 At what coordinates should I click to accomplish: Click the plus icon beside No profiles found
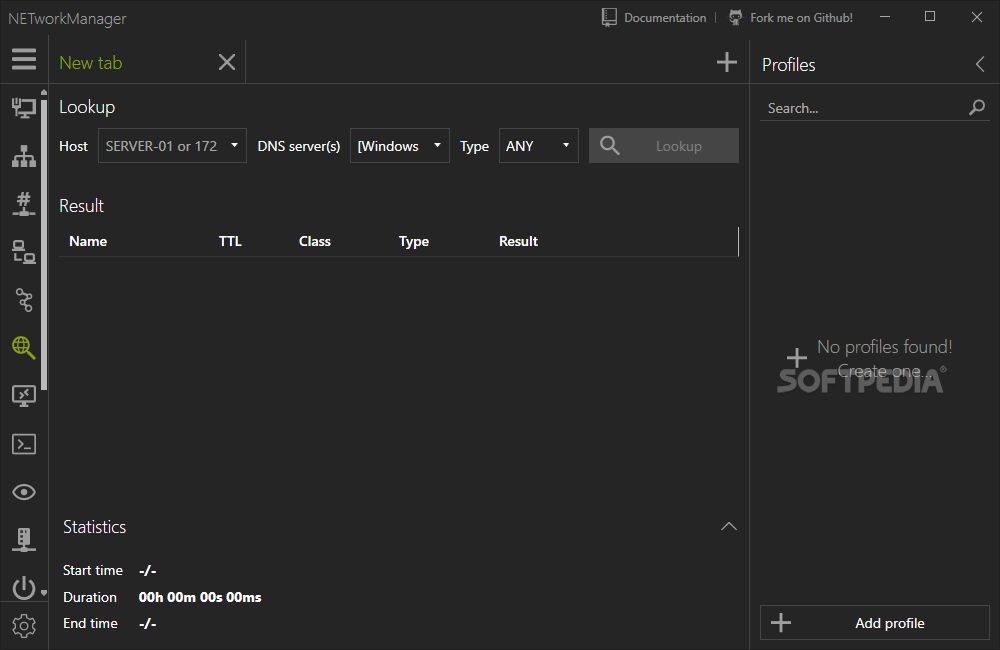tap(796, 358)
